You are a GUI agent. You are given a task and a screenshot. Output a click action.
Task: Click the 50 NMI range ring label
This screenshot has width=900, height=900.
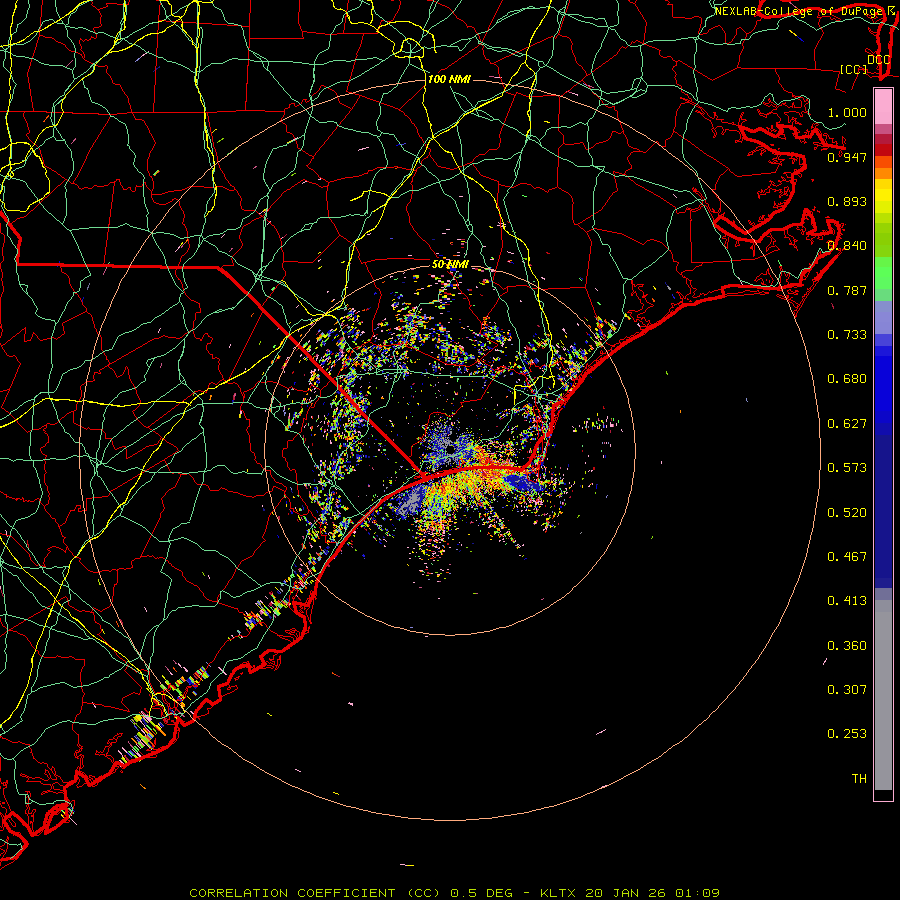point(450,265)
